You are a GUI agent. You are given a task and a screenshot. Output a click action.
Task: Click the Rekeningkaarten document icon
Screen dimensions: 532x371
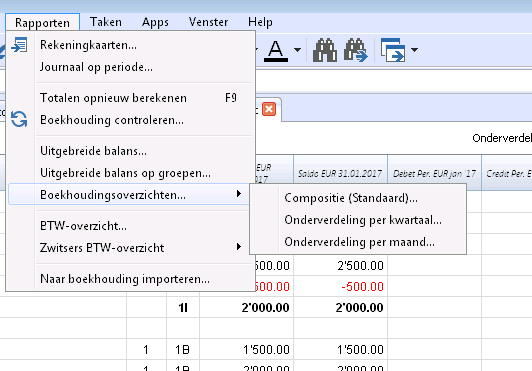tap(19, 45)
